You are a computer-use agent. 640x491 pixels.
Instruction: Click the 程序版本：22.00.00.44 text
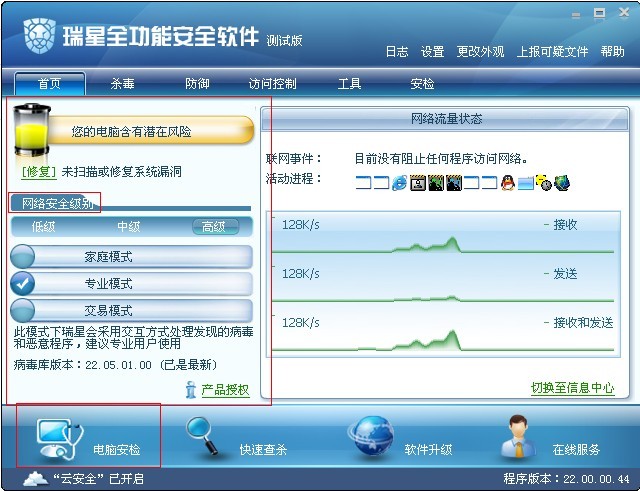pos(566,478)
